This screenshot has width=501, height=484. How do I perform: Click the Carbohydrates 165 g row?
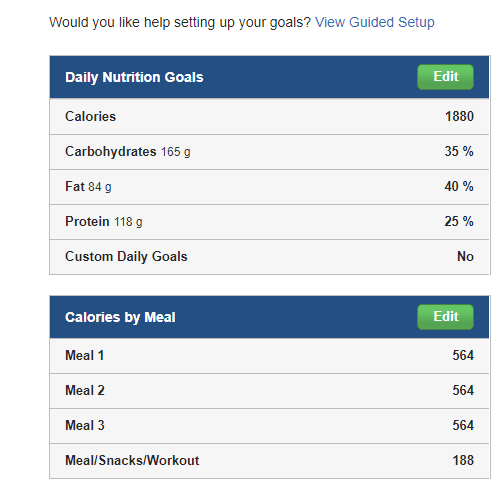pos(269,152)
